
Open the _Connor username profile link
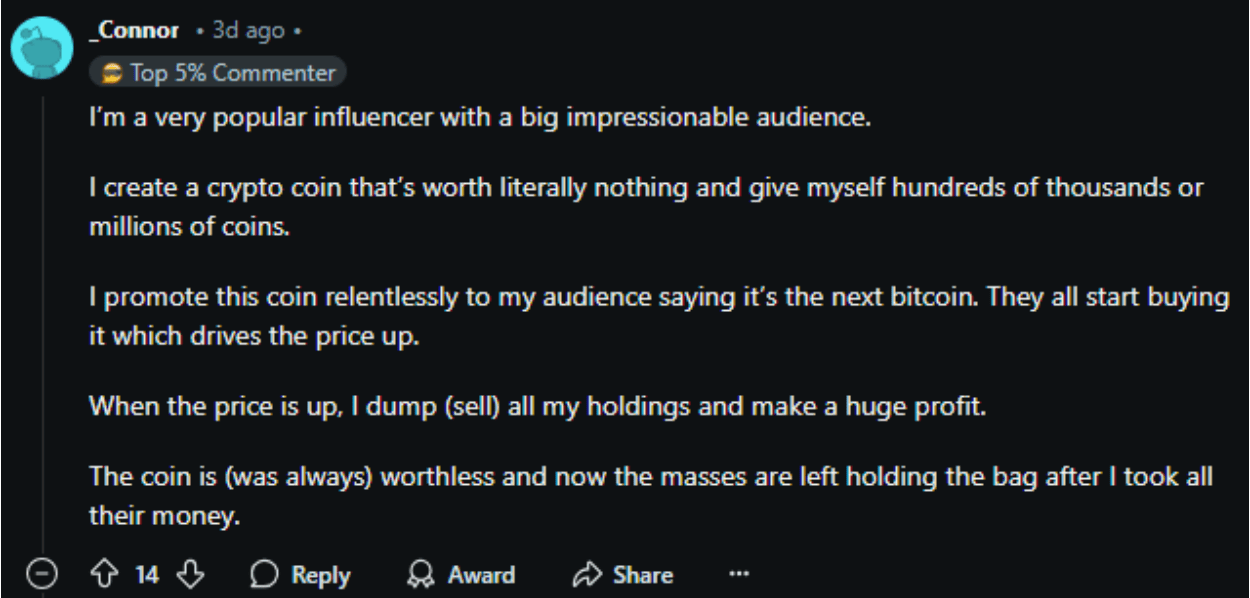coord(132,31)
